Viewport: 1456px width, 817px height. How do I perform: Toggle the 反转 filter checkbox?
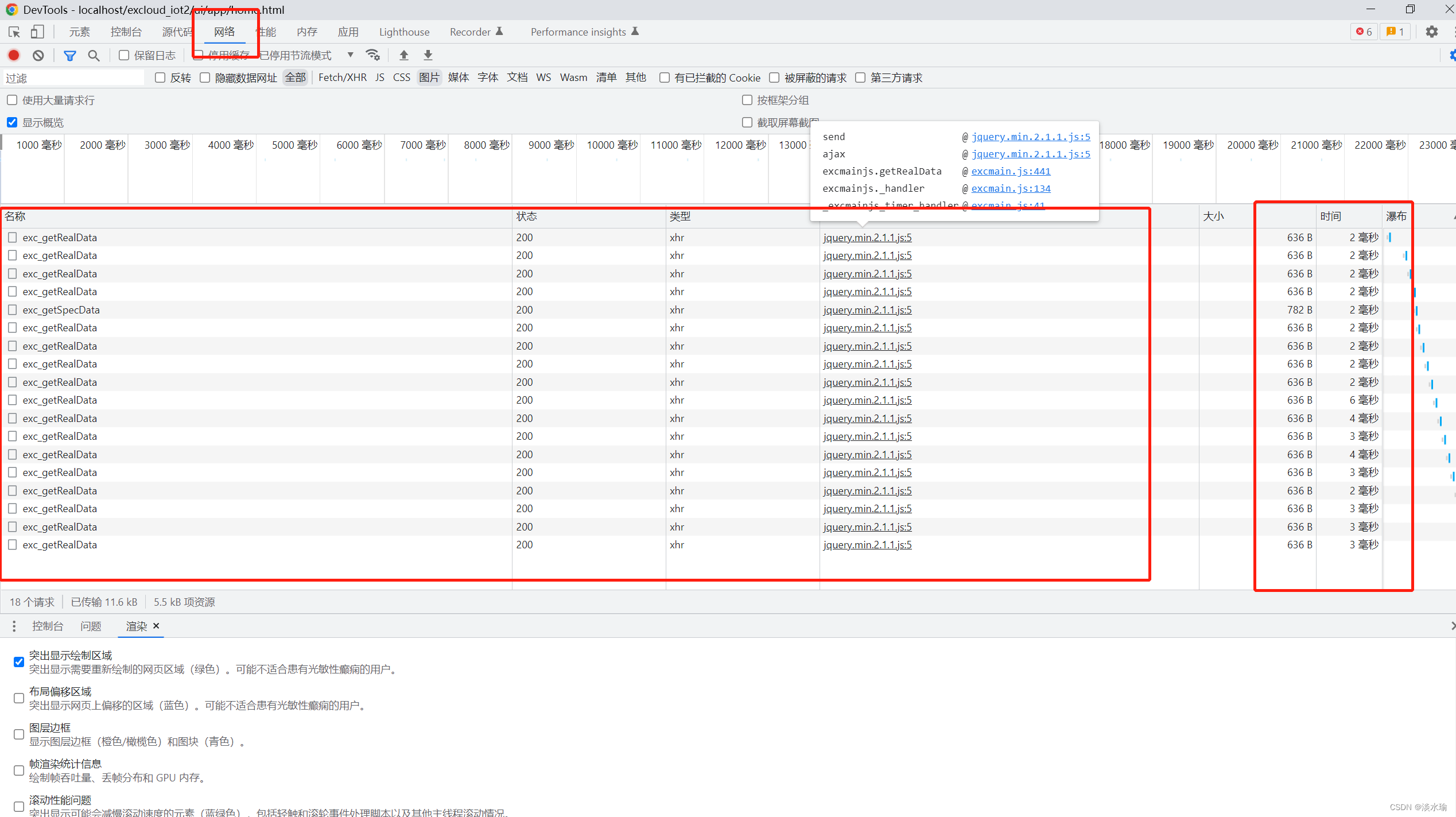(160, 78)
